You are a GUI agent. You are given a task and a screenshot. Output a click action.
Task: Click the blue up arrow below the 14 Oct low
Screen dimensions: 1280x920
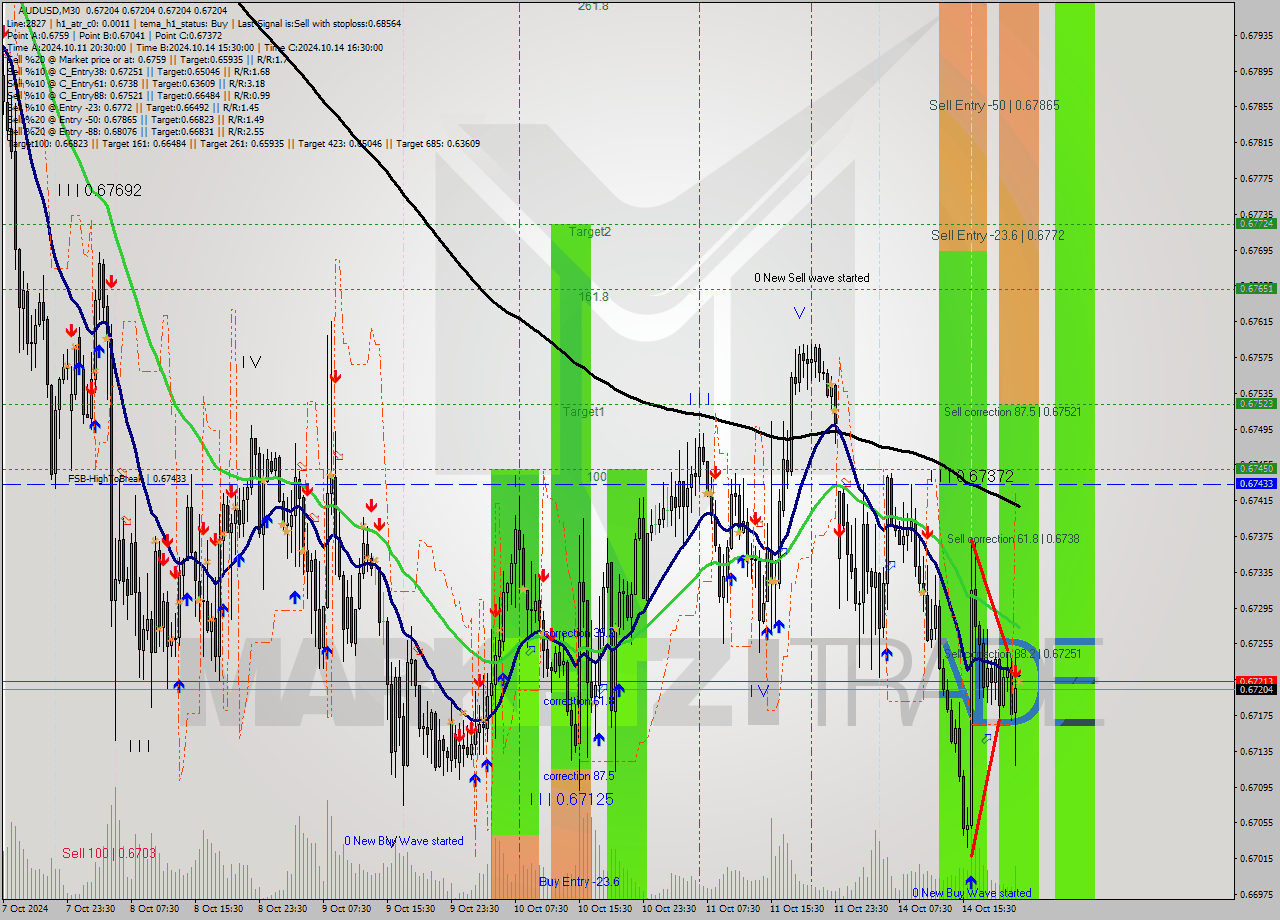970,883
